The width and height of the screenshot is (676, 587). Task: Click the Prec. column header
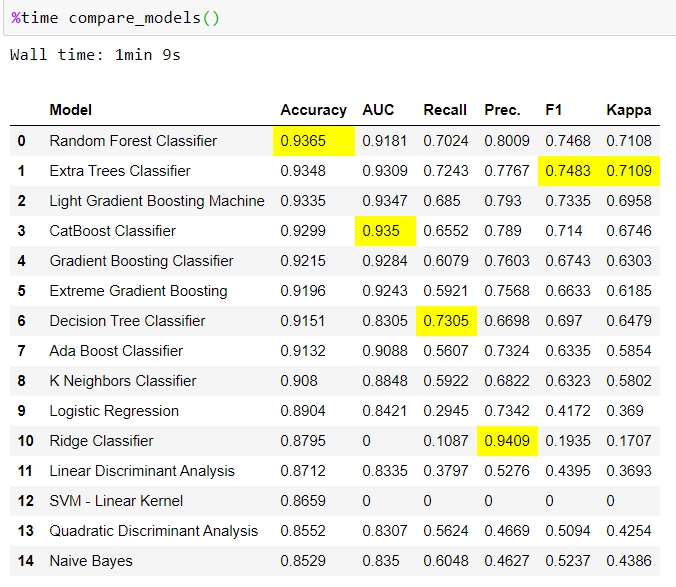click(x=502, y=110)
